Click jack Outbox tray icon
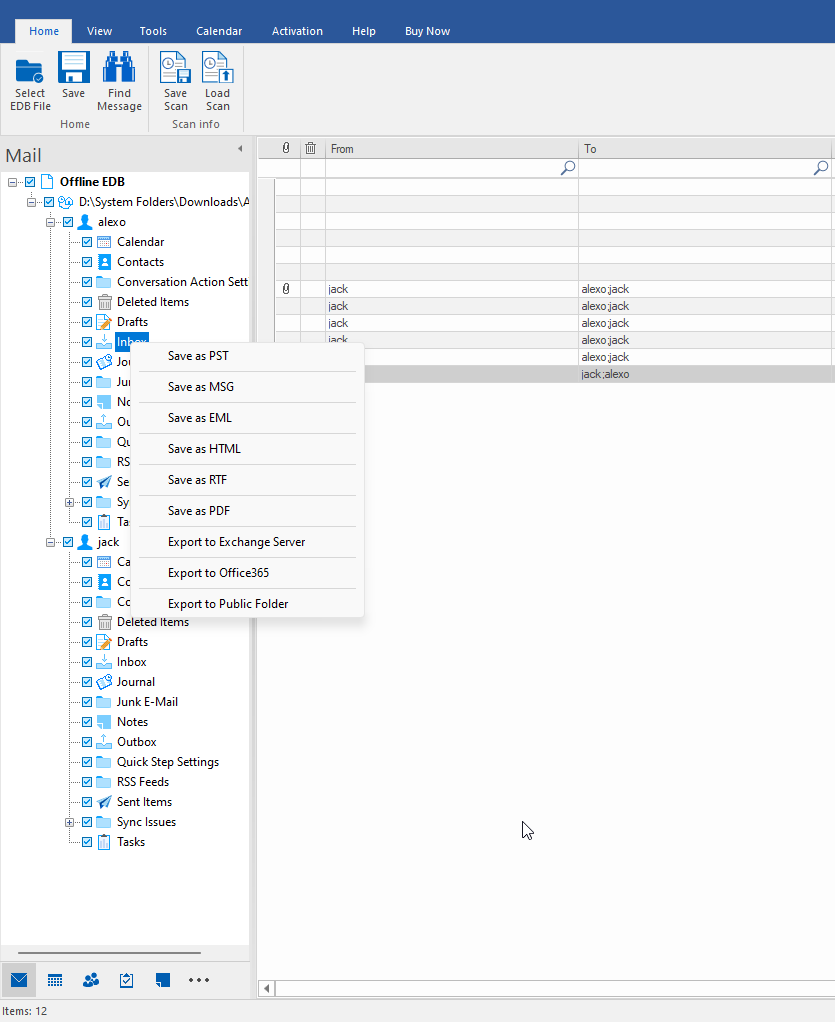The height and width of the screenshot is (1022, 835). pyautogui.click(x=104, y=742)
